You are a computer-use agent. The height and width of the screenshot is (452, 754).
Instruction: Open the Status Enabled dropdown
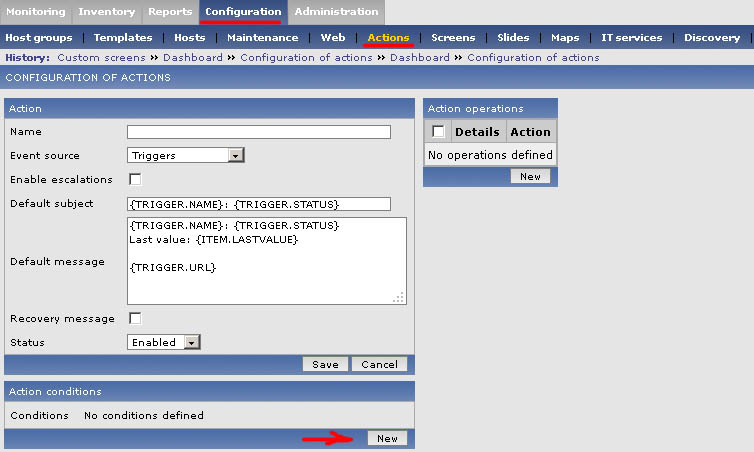tap(163, 342)
